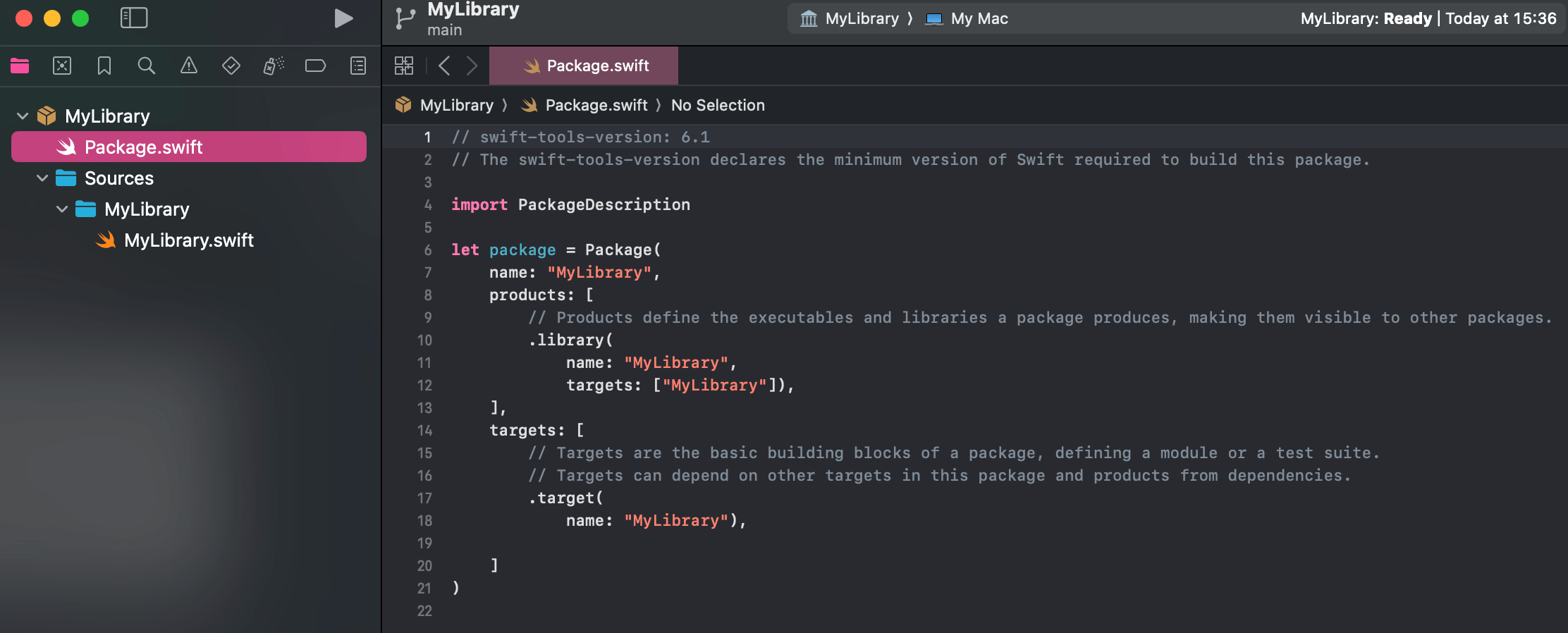Click the macOS green zoom button

point(80,18)
